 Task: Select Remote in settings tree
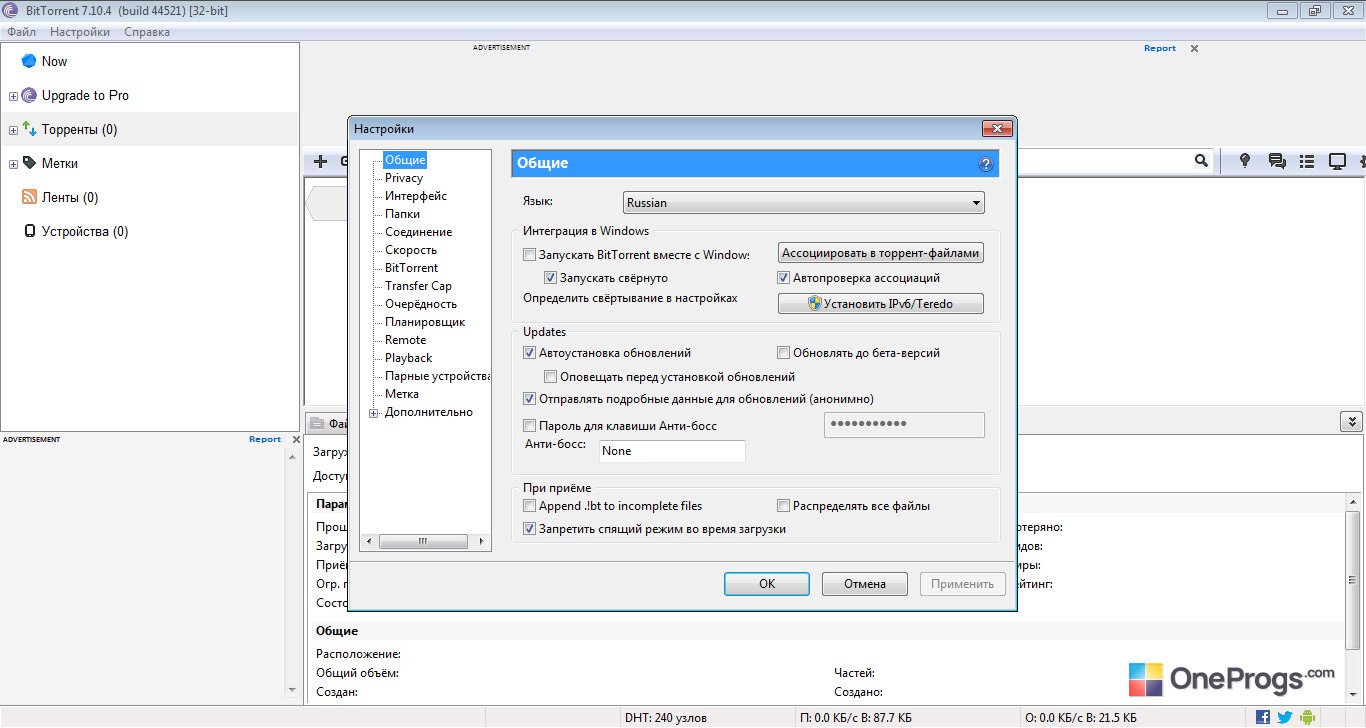[405, 340]
